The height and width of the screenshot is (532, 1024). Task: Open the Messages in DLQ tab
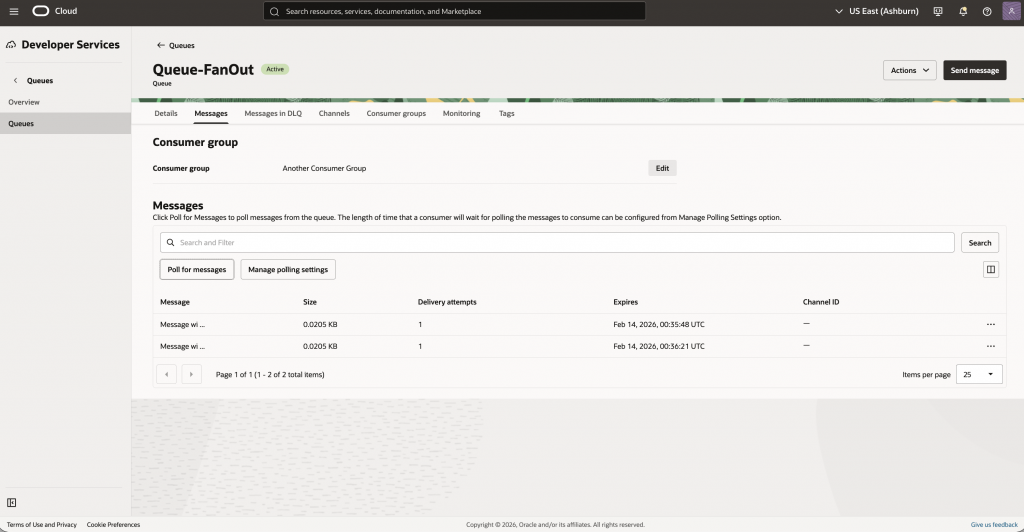(273, 113)
